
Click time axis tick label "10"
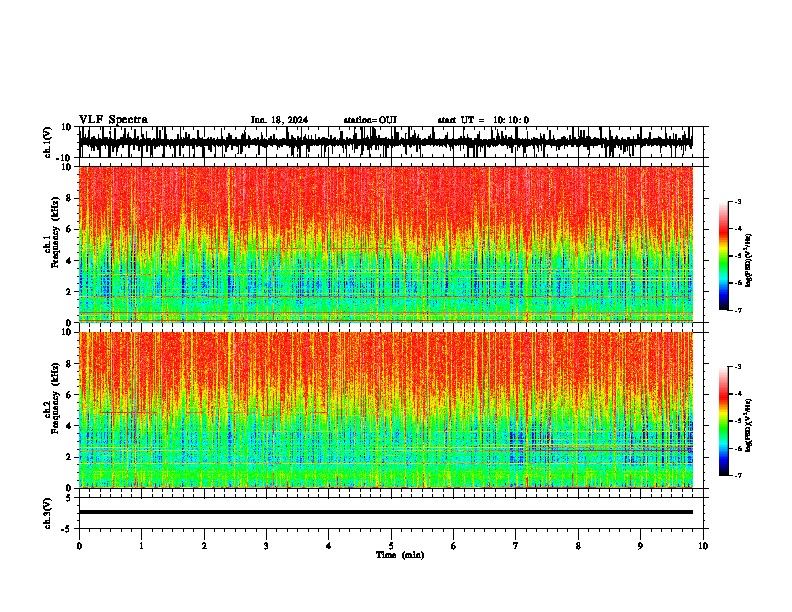[x=703, y=546]
